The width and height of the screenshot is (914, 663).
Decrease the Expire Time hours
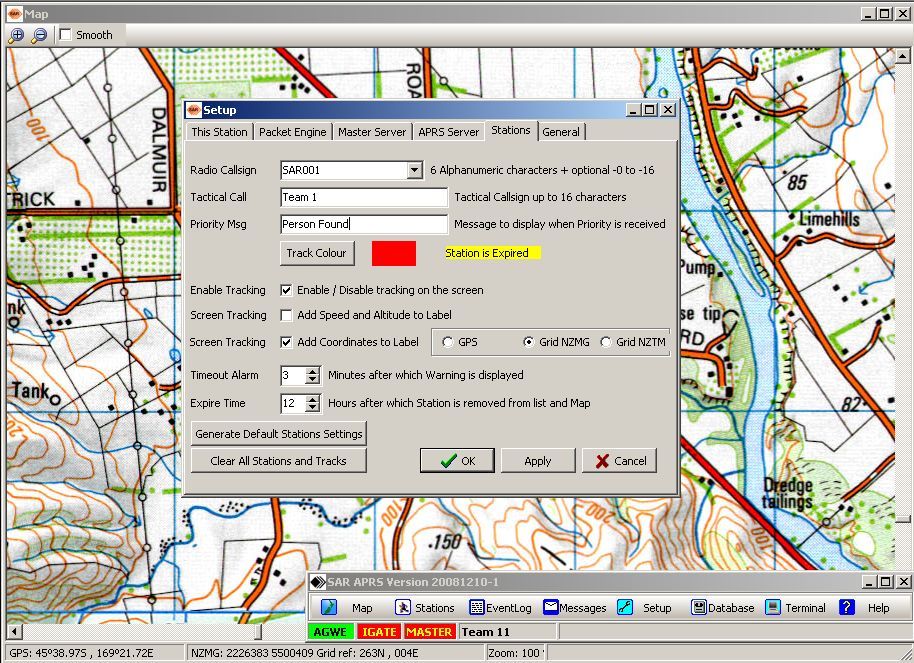pos(313,407)
